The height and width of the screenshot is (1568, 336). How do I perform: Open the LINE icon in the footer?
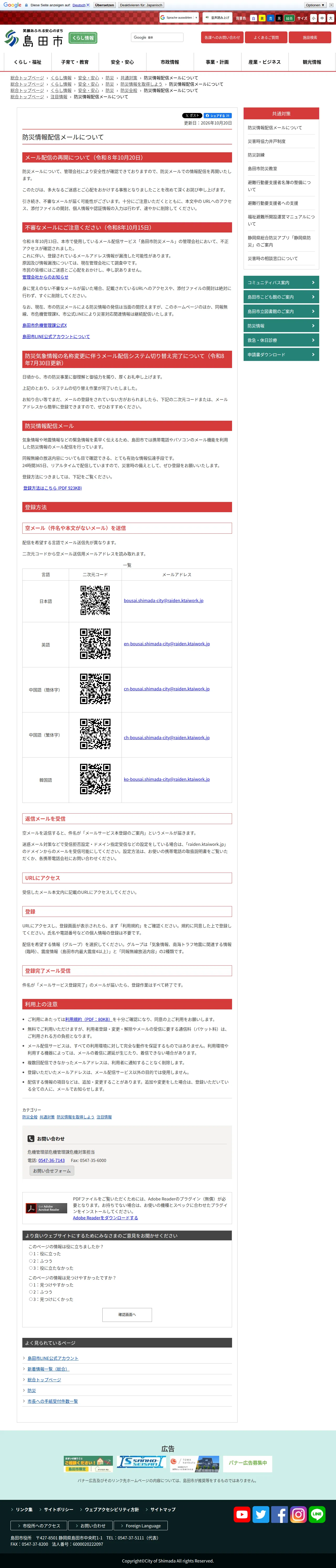point(317,1515)
